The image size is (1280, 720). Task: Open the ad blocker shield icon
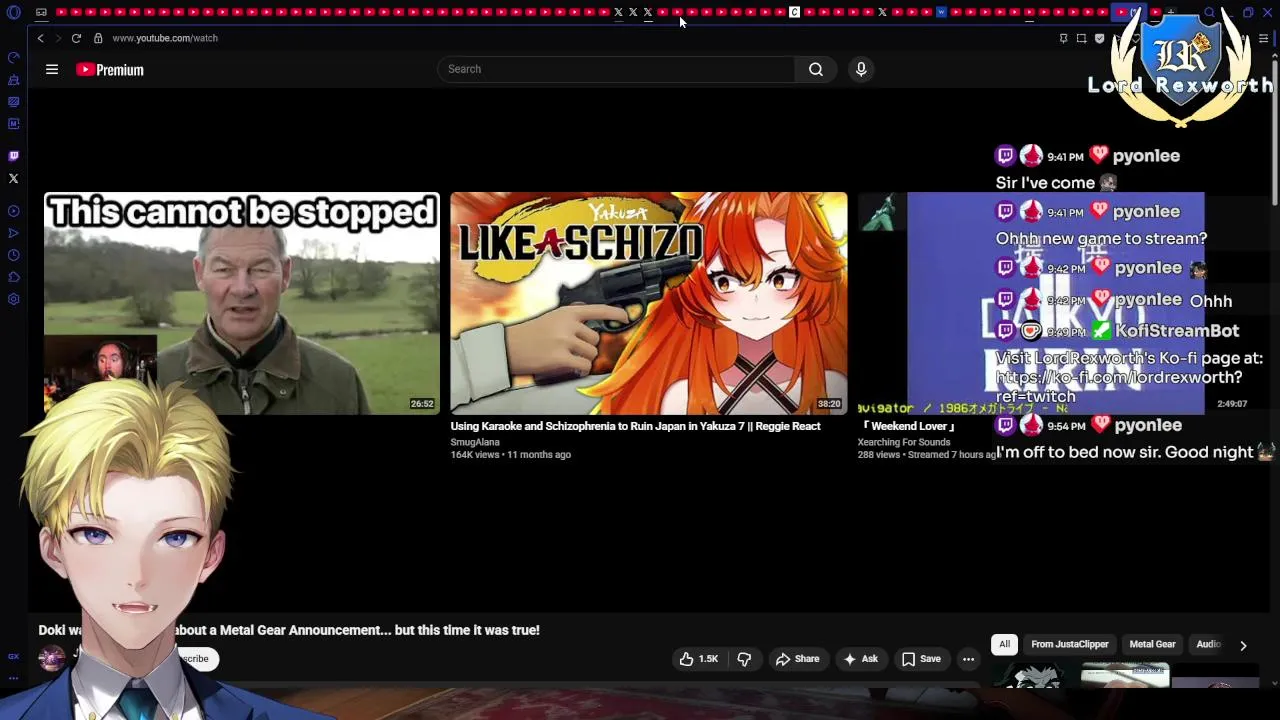1099,38
